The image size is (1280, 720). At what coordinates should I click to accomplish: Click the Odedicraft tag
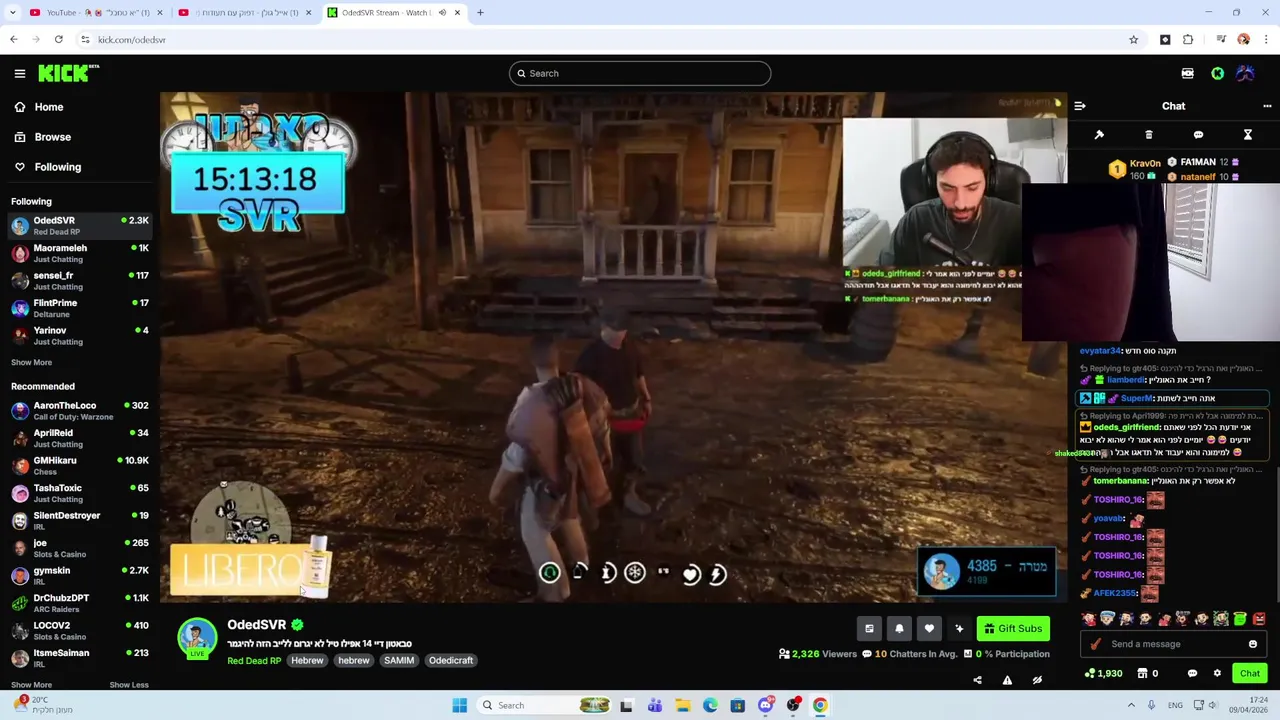[451, 660]
